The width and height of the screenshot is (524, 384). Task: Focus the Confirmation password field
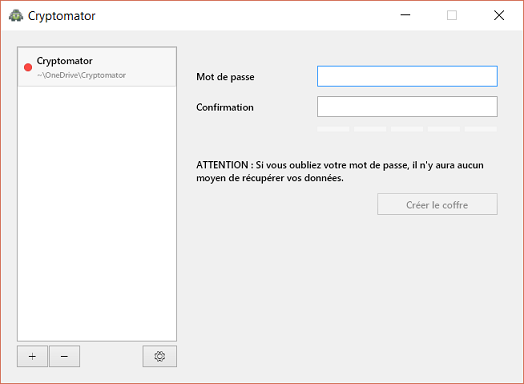click(407, 107)
